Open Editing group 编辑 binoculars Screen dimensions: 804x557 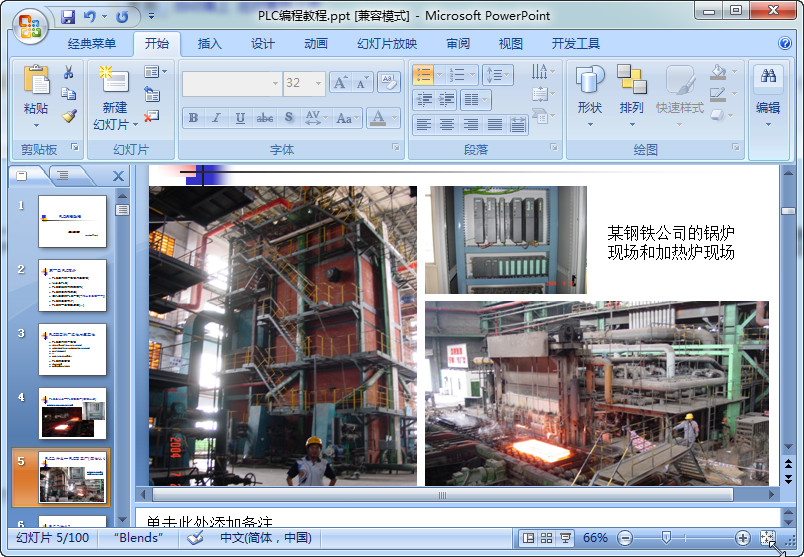768,96
